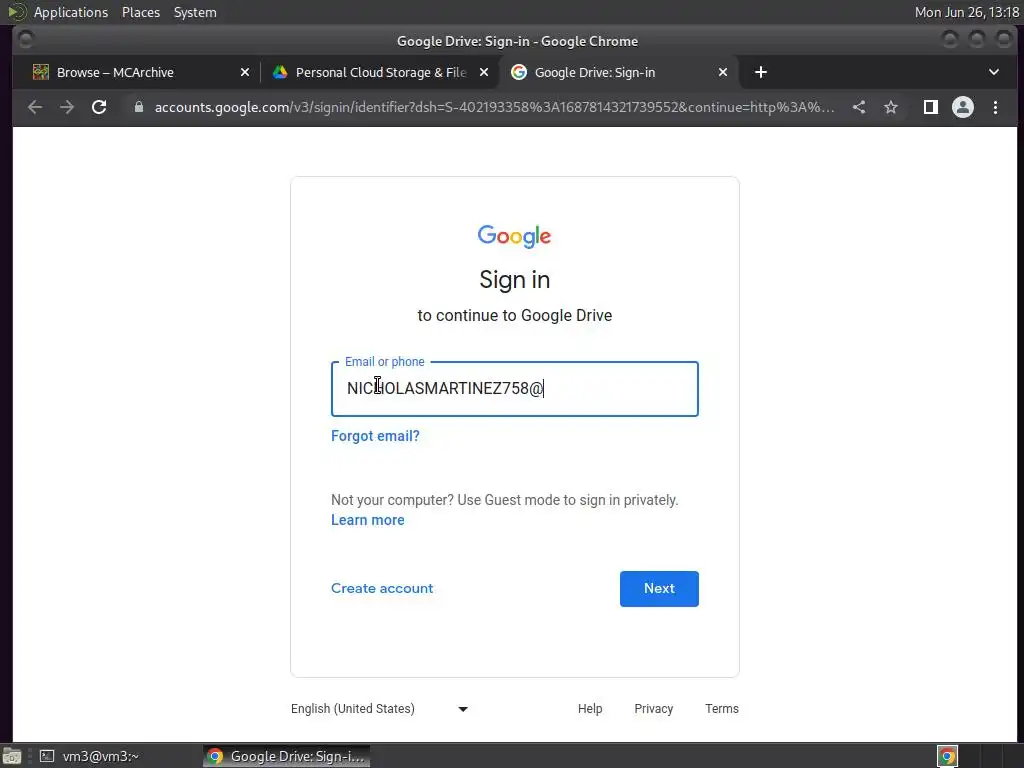The image size is (1024, 768).
Task: Share this page via the share icon
Action: coord(859,107)
